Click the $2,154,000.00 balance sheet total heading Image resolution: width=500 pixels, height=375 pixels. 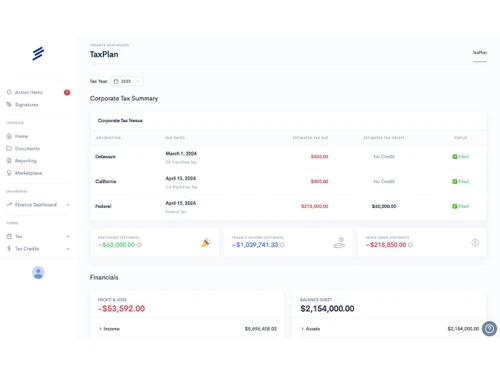tap(327, 309)
